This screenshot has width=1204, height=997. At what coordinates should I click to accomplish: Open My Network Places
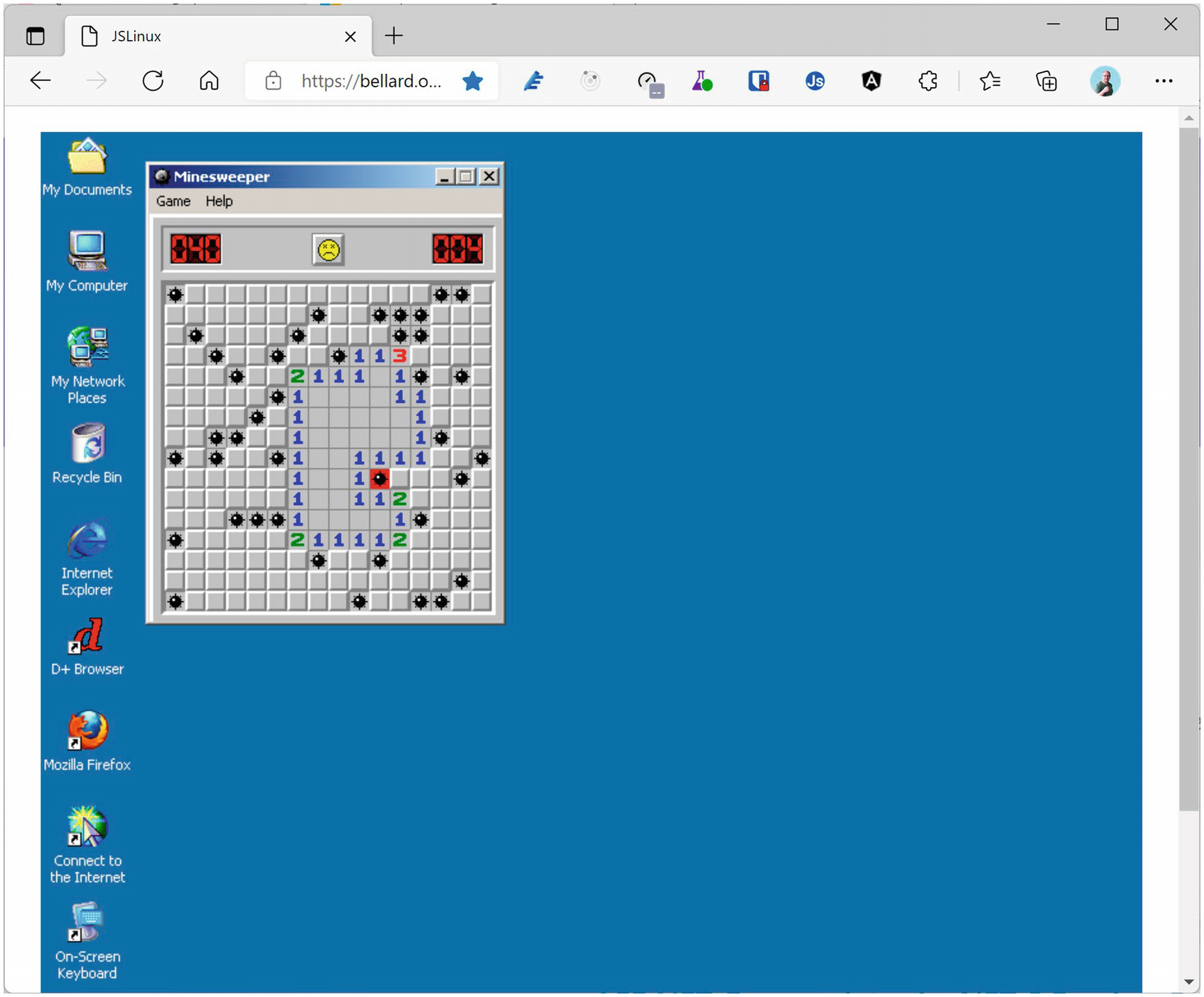tap(87, 347)
